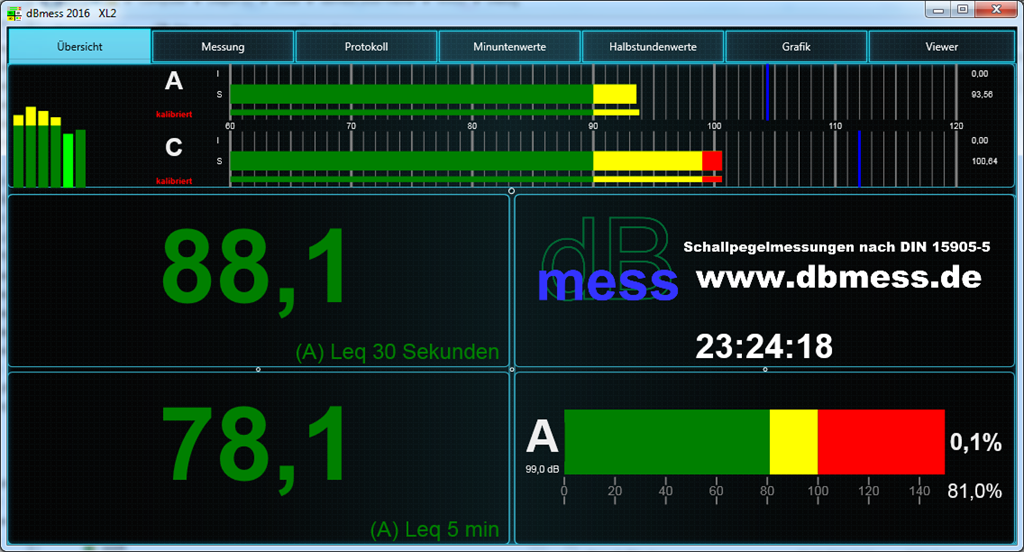Click the blue peak marker on C meter

[x=859, y=159]
